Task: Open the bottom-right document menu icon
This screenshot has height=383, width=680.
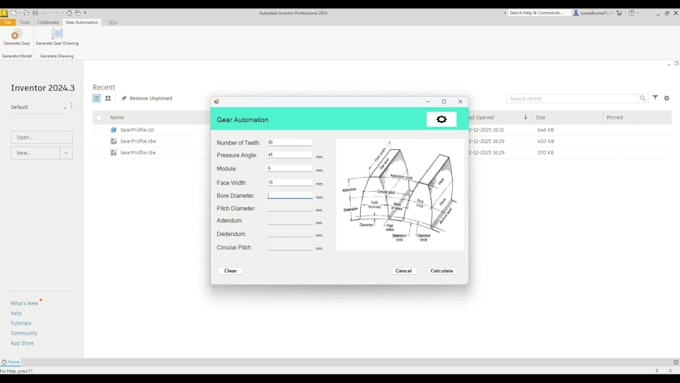Action: point(676,362)
